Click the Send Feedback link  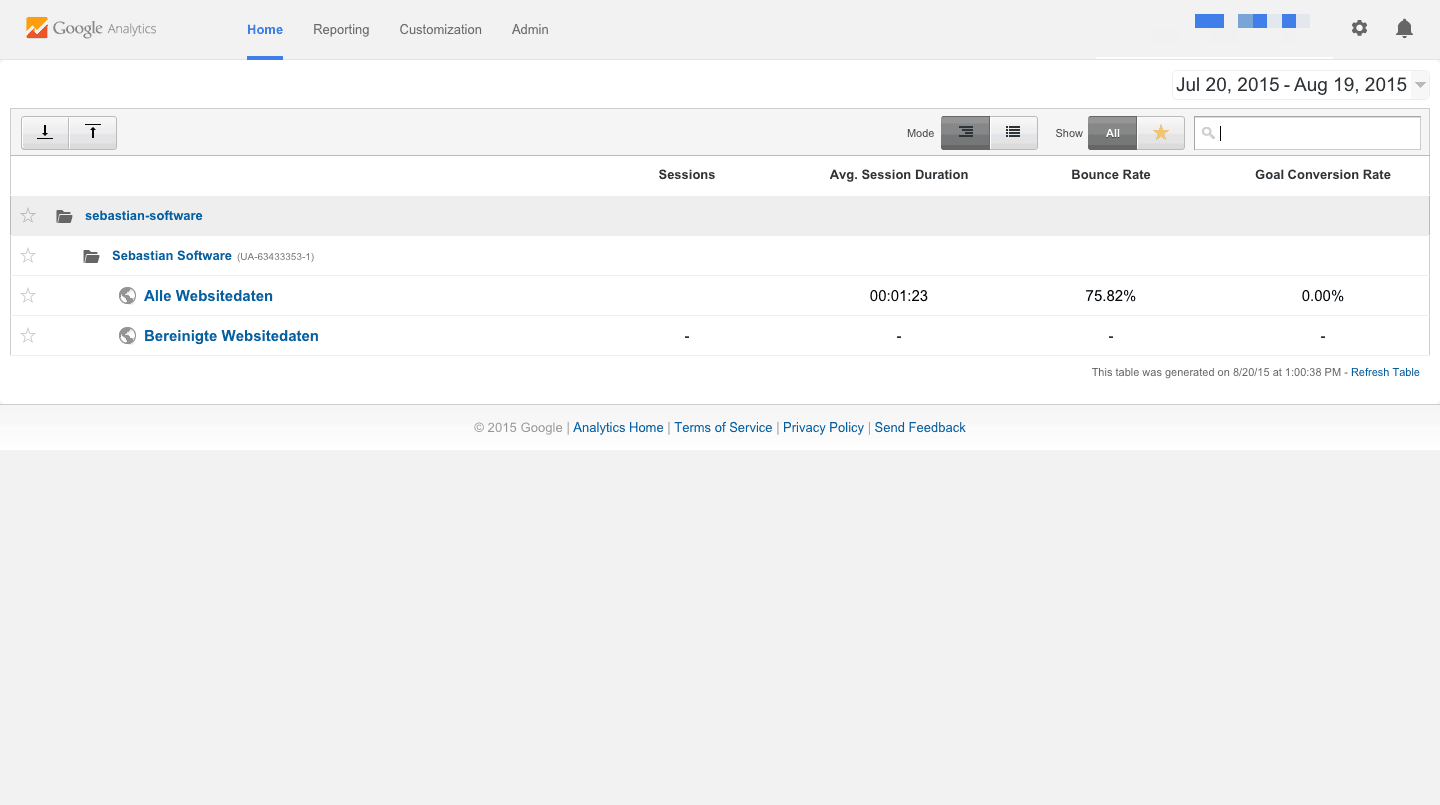coord(920,428)
